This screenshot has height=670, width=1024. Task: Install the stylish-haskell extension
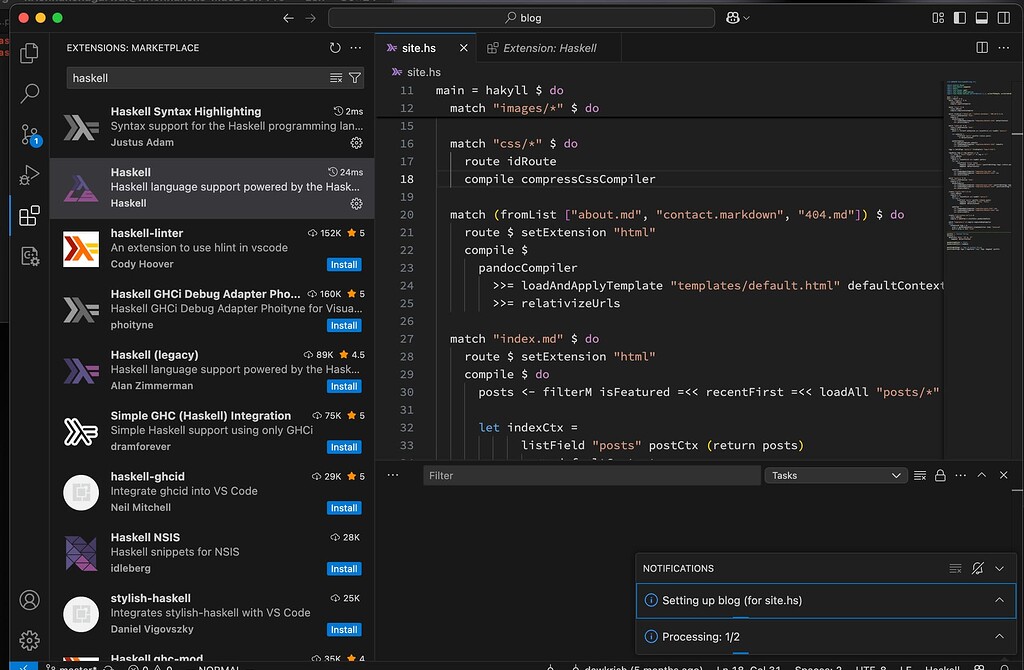(x=344, y=629)
